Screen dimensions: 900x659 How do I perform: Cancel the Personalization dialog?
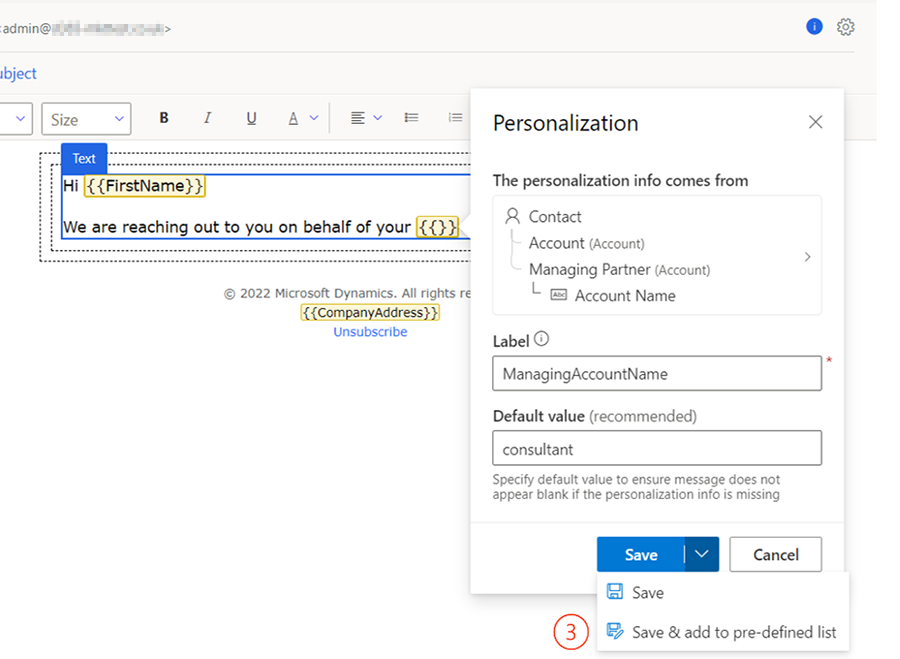pos(775,554)
